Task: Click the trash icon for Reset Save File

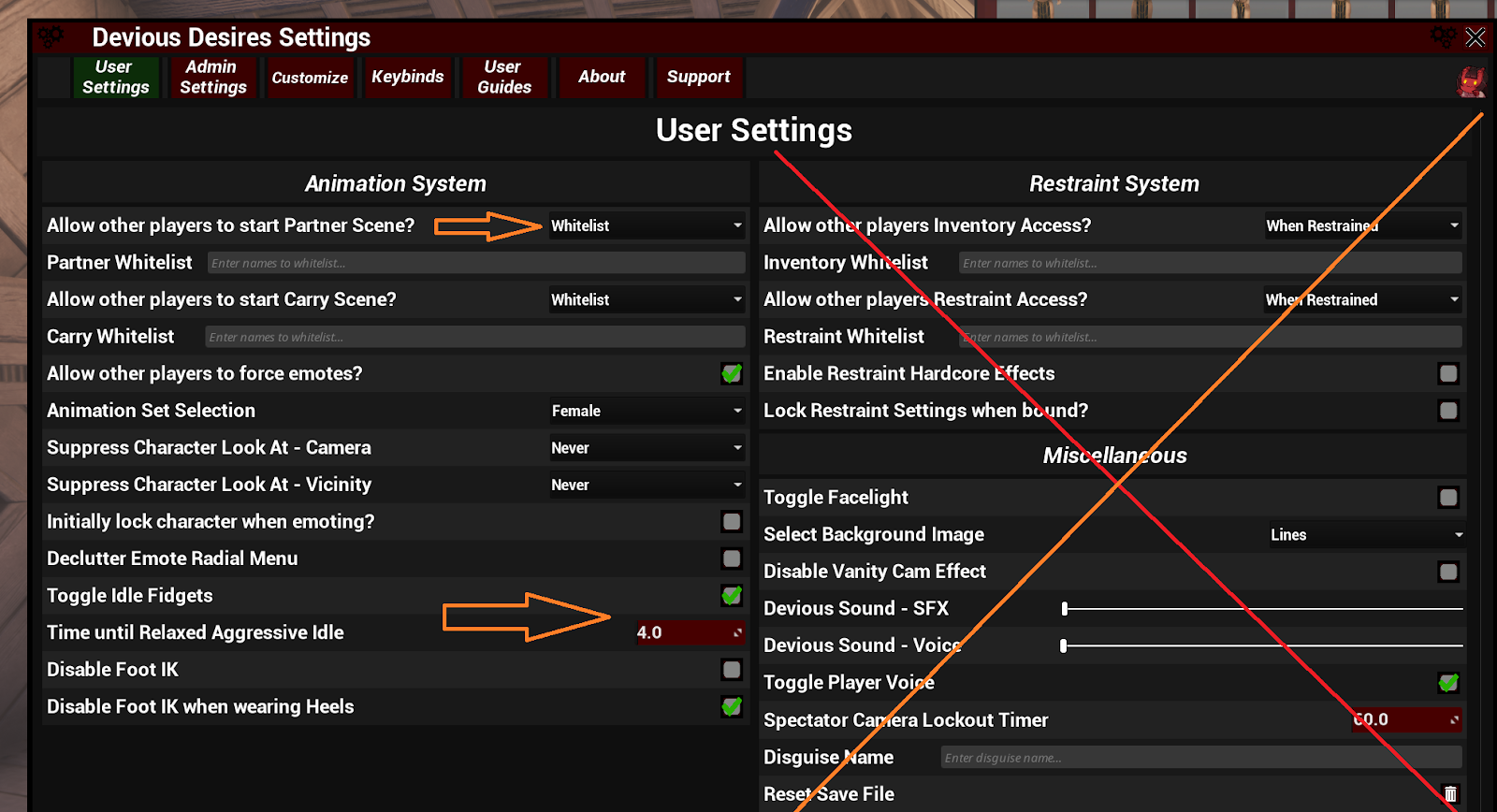Action: [1450, 794]
